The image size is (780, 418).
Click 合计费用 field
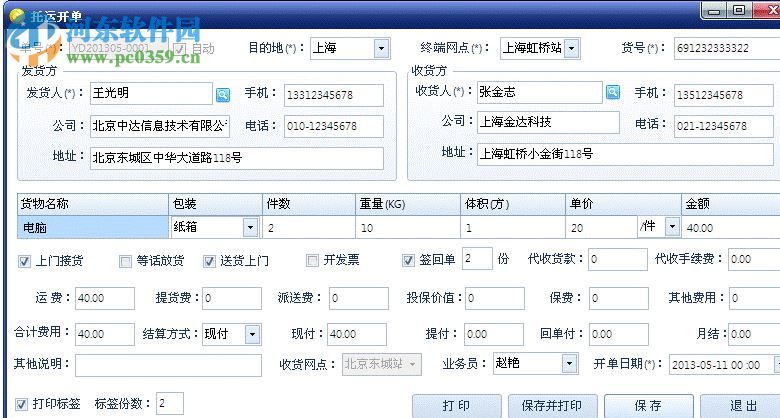105,334
